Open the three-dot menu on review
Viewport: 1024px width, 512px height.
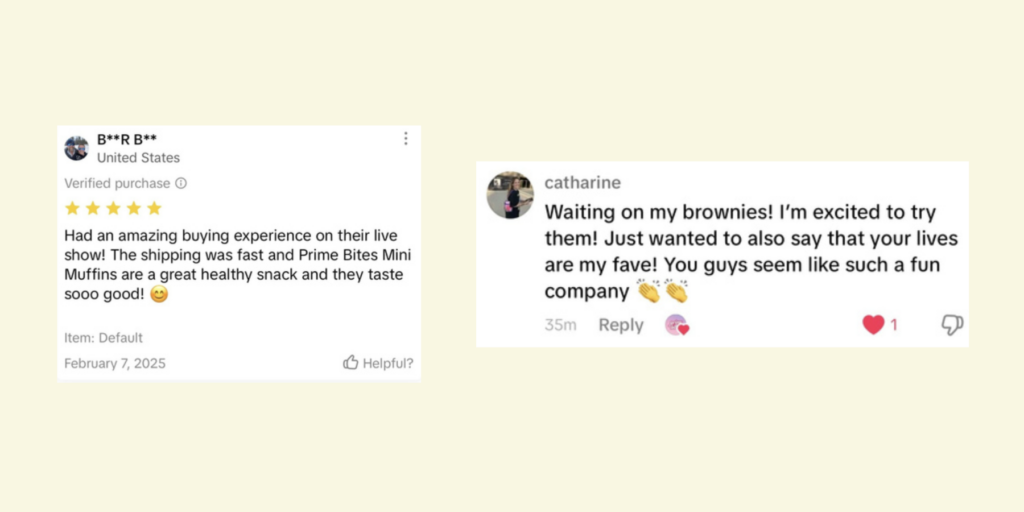click(406, 138)
